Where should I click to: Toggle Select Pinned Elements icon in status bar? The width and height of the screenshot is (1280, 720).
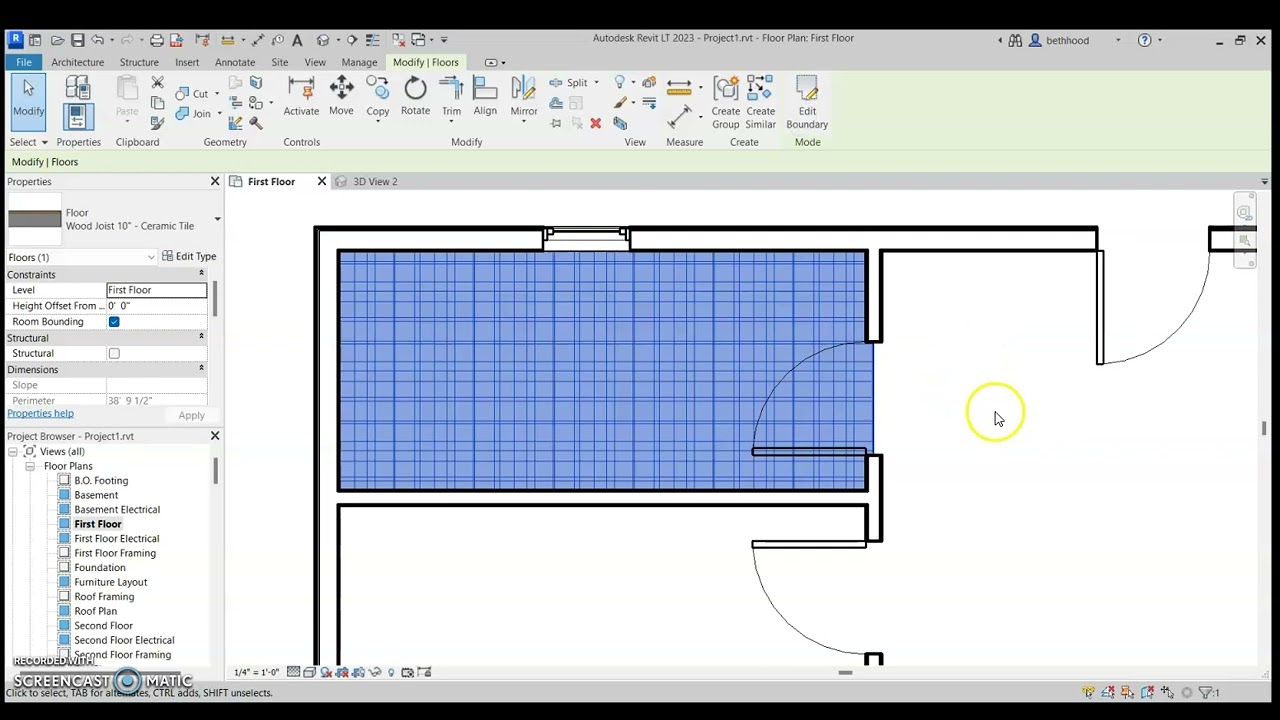[1128, 692]
